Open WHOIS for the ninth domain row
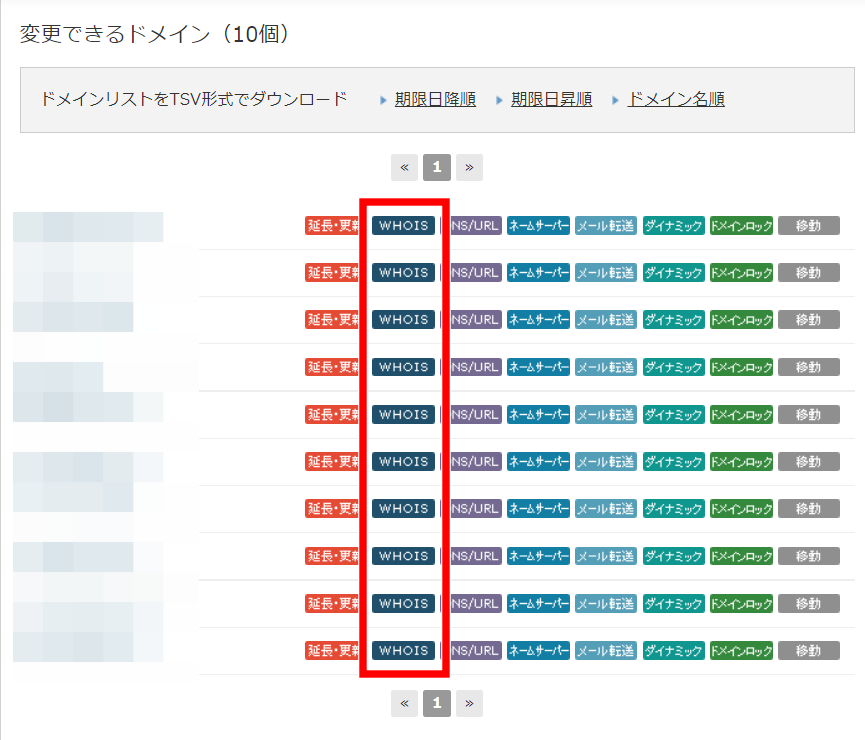Viewport: 865px width, 740px height. pyautogui.click(x=403, y=603)
